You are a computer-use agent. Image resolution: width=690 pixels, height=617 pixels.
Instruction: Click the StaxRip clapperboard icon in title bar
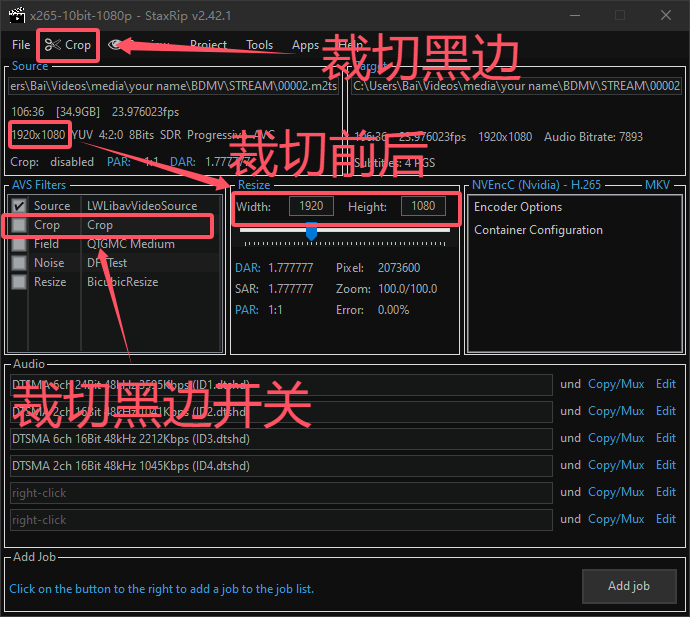coord(15,15)
